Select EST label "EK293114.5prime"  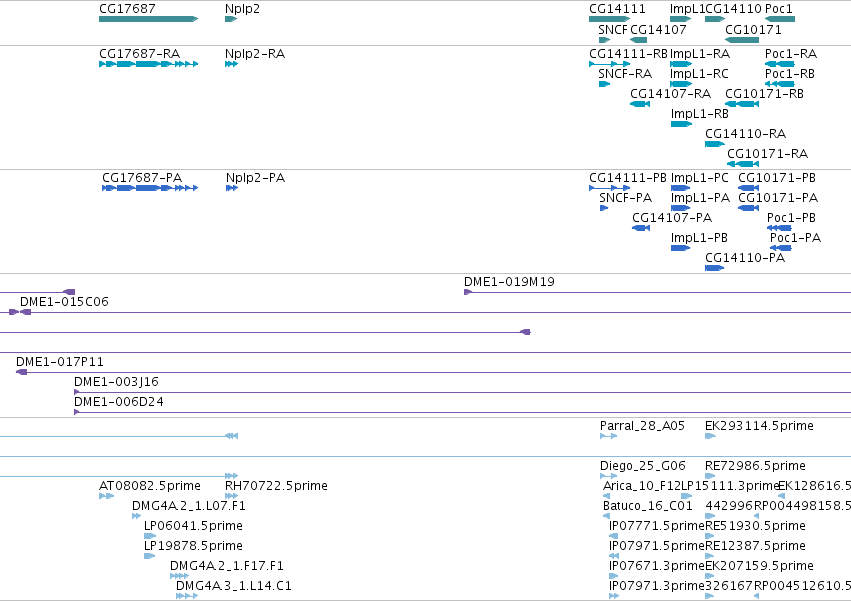click(759, 426)
